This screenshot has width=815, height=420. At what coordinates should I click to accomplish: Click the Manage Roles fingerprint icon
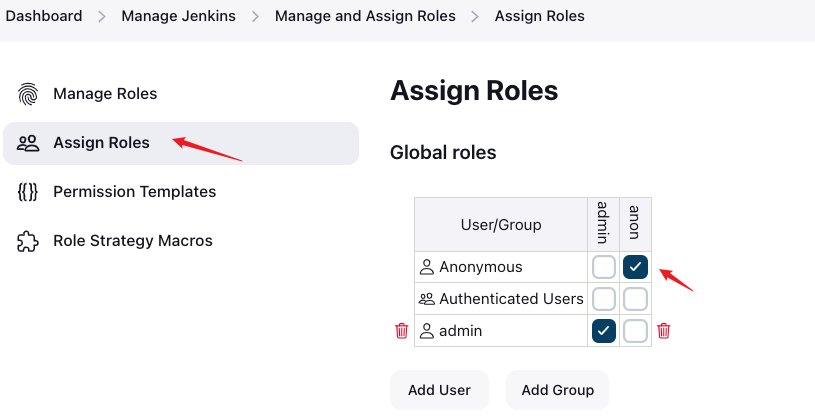point(28,94)
